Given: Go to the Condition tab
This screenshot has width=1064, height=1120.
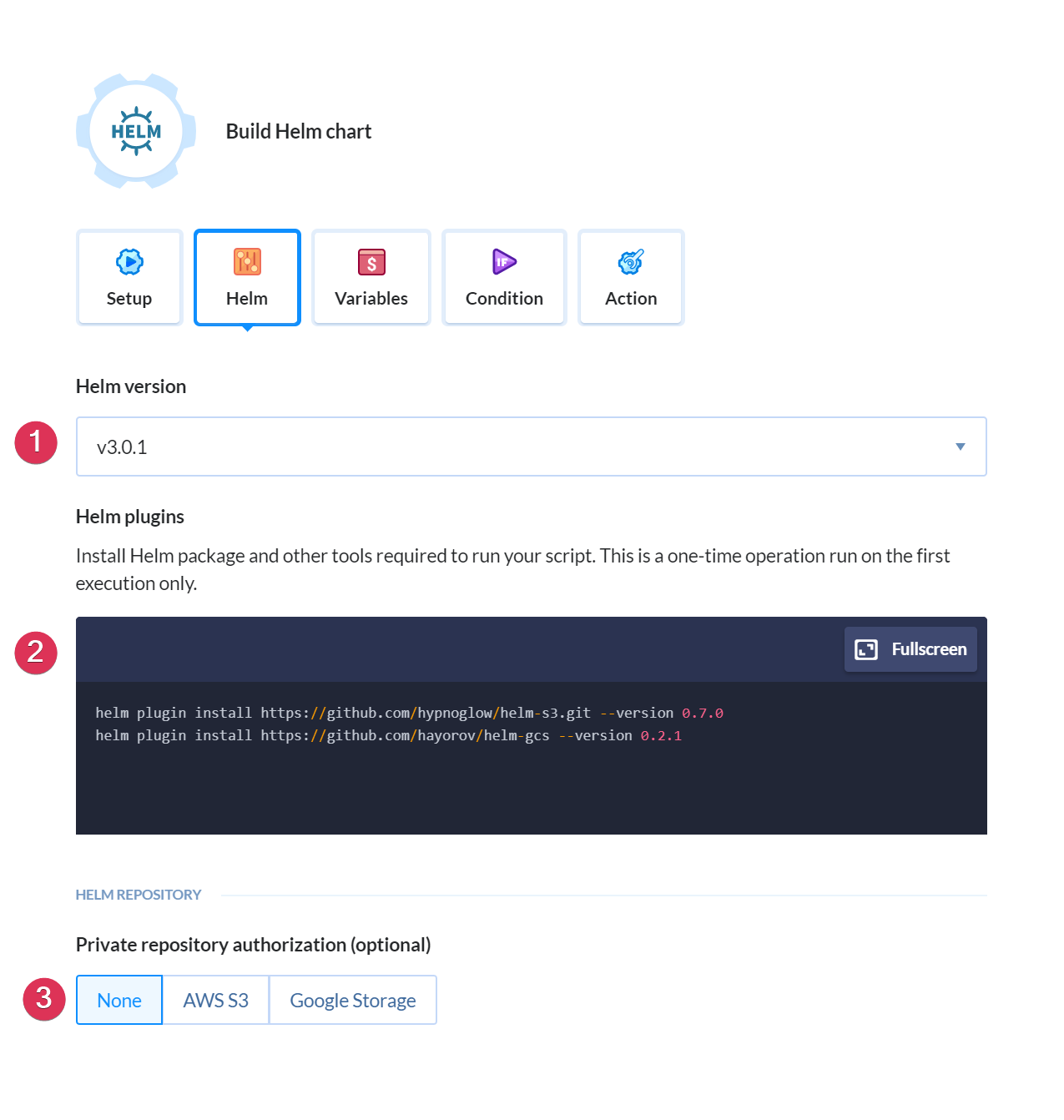Looking at the screenshot, I should click(504, 277).
